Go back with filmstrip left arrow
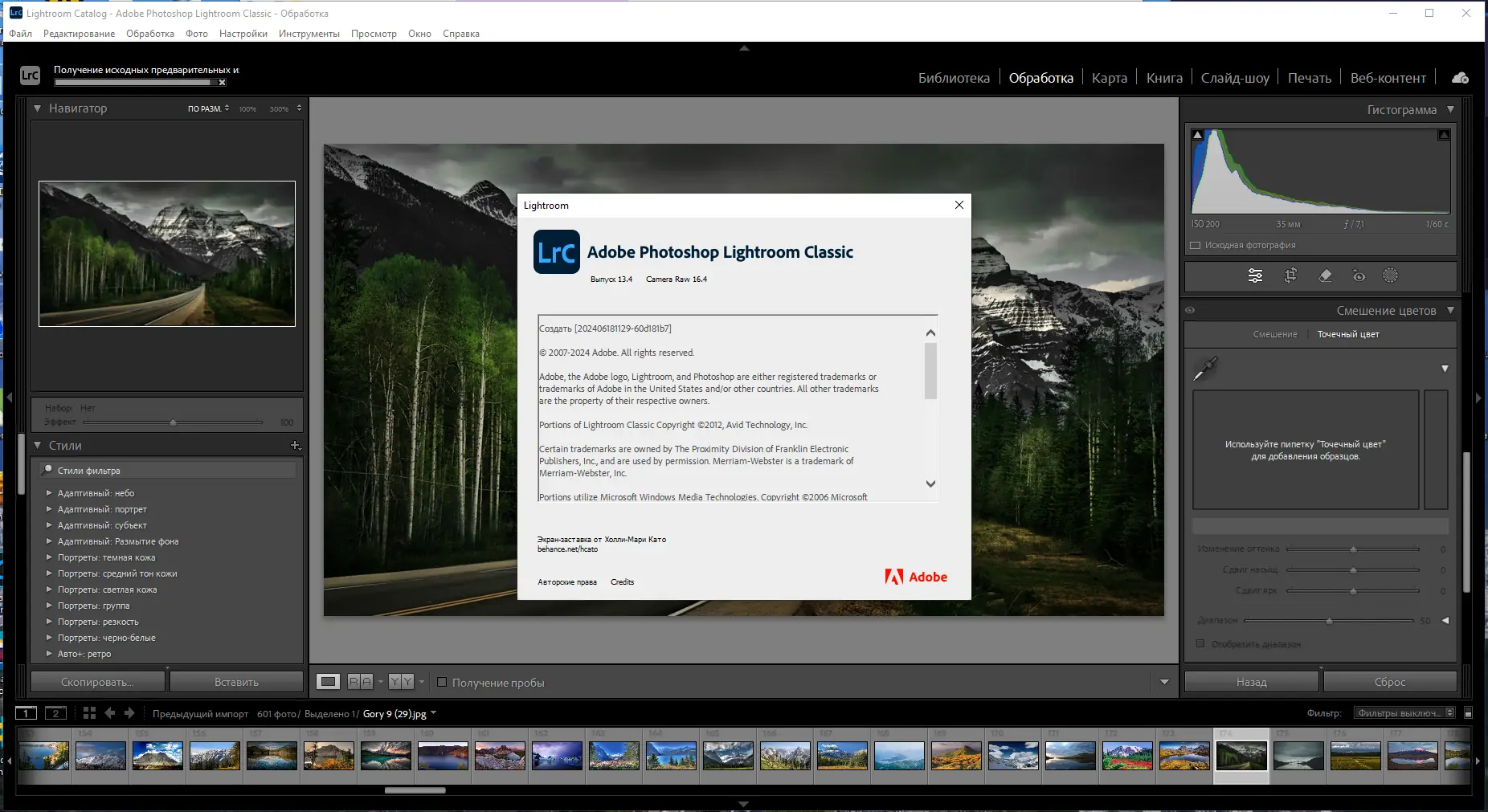Screen dimensions: 1488x812 click(110, 713)
